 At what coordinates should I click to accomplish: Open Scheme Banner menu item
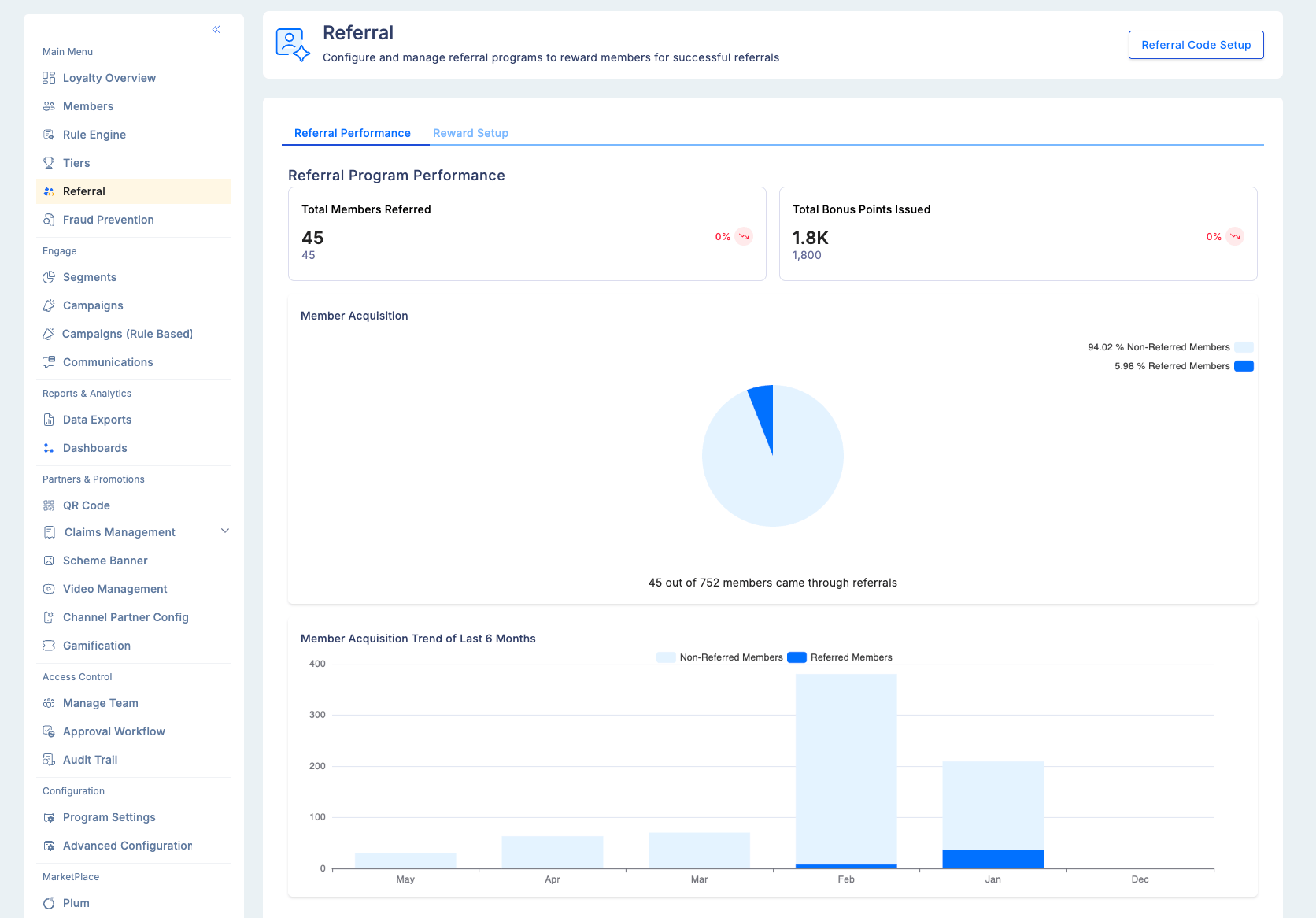(134, 561)
